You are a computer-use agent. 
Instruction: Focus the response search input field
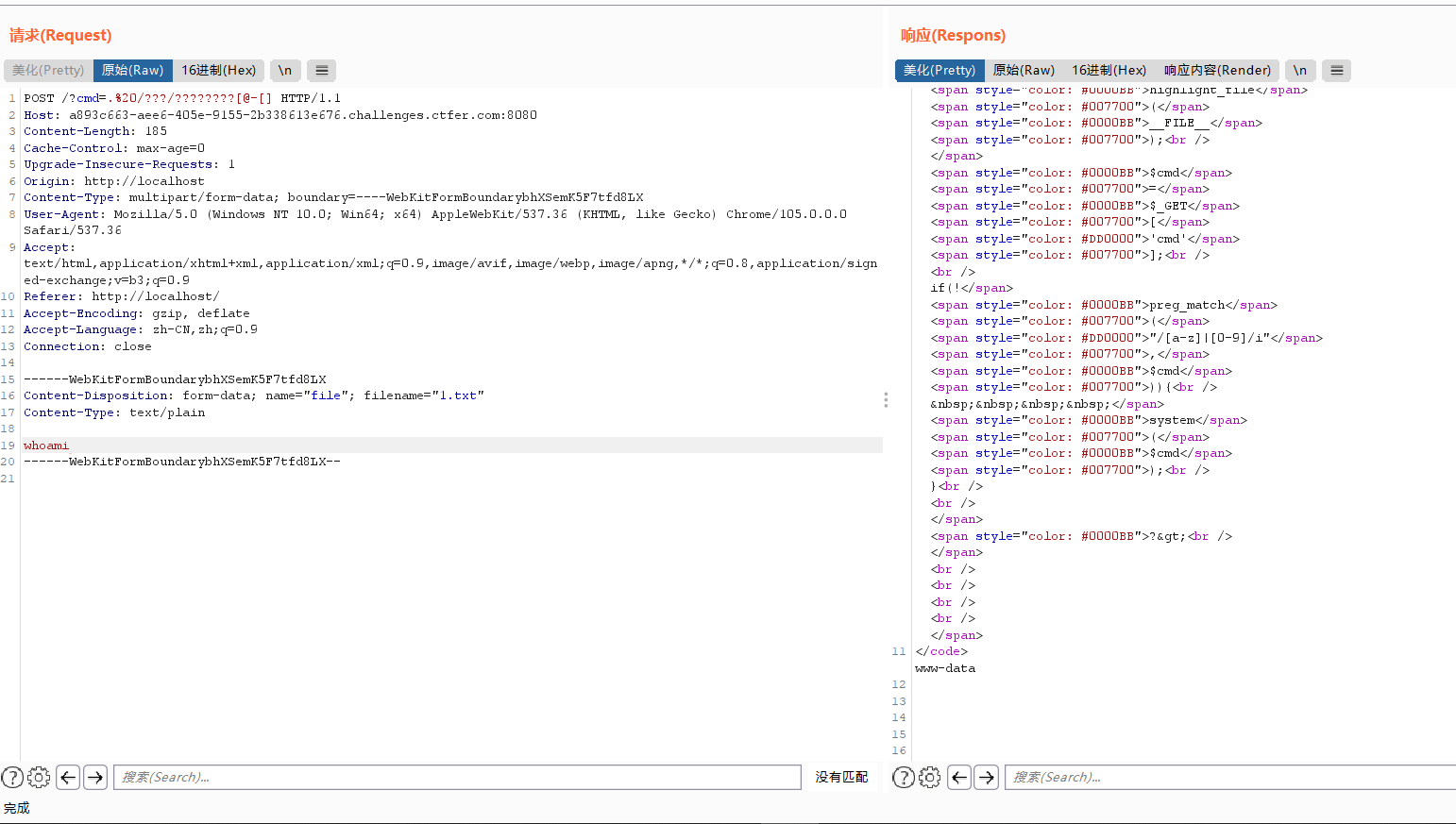click(x=1230, y=777)
